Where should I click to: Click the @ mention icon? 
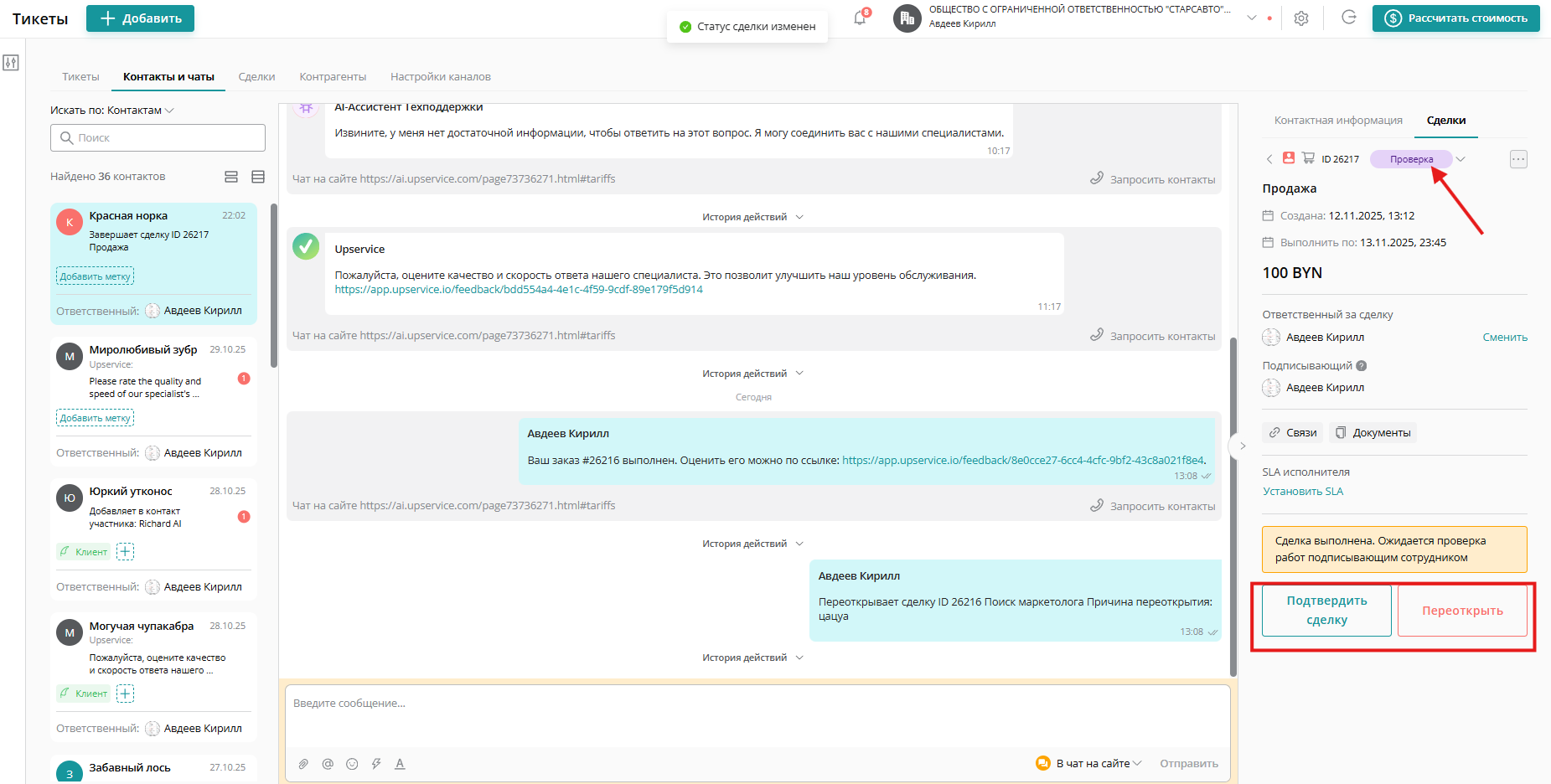coord(327,763)
